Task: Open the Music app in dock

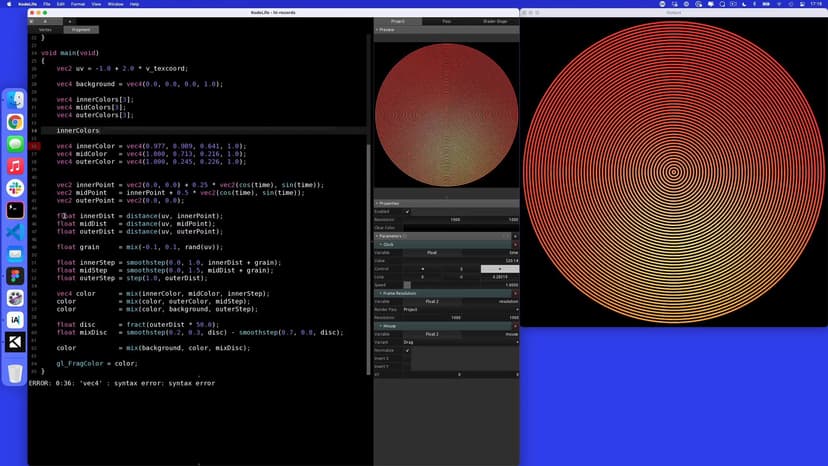Action: pos(15,166)
